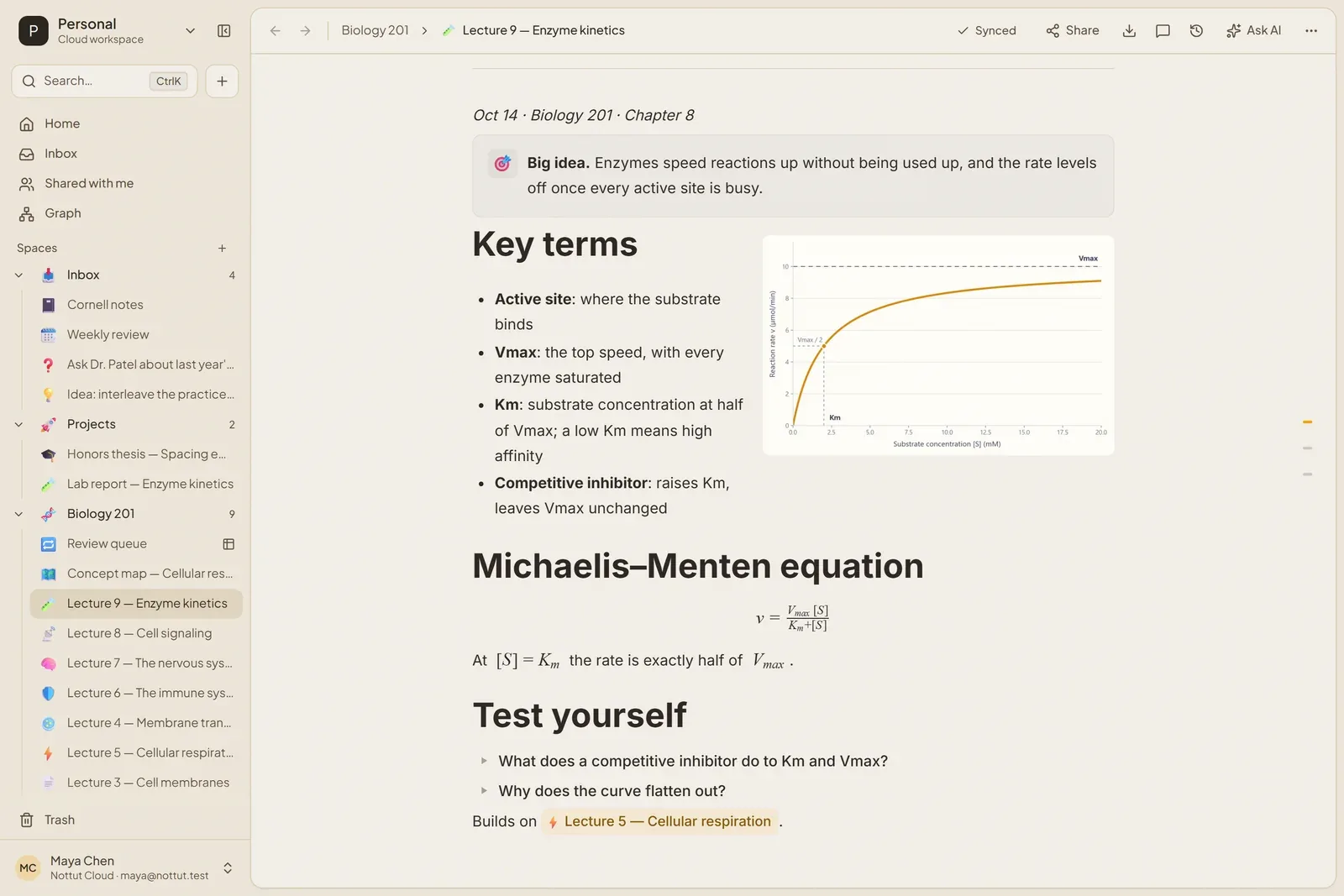Open Lab report — Enzyme kinetics

136,485
